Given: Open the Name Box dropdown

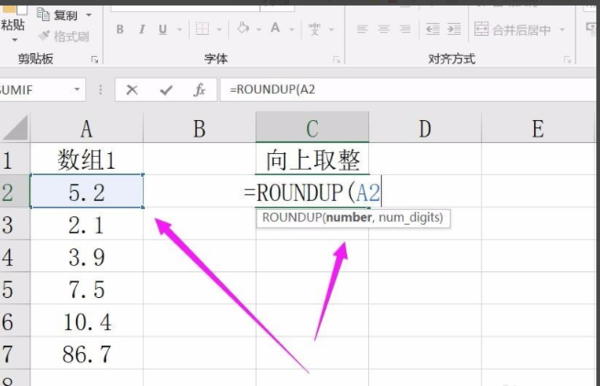Looking at the screenshot, I should 77,90.
